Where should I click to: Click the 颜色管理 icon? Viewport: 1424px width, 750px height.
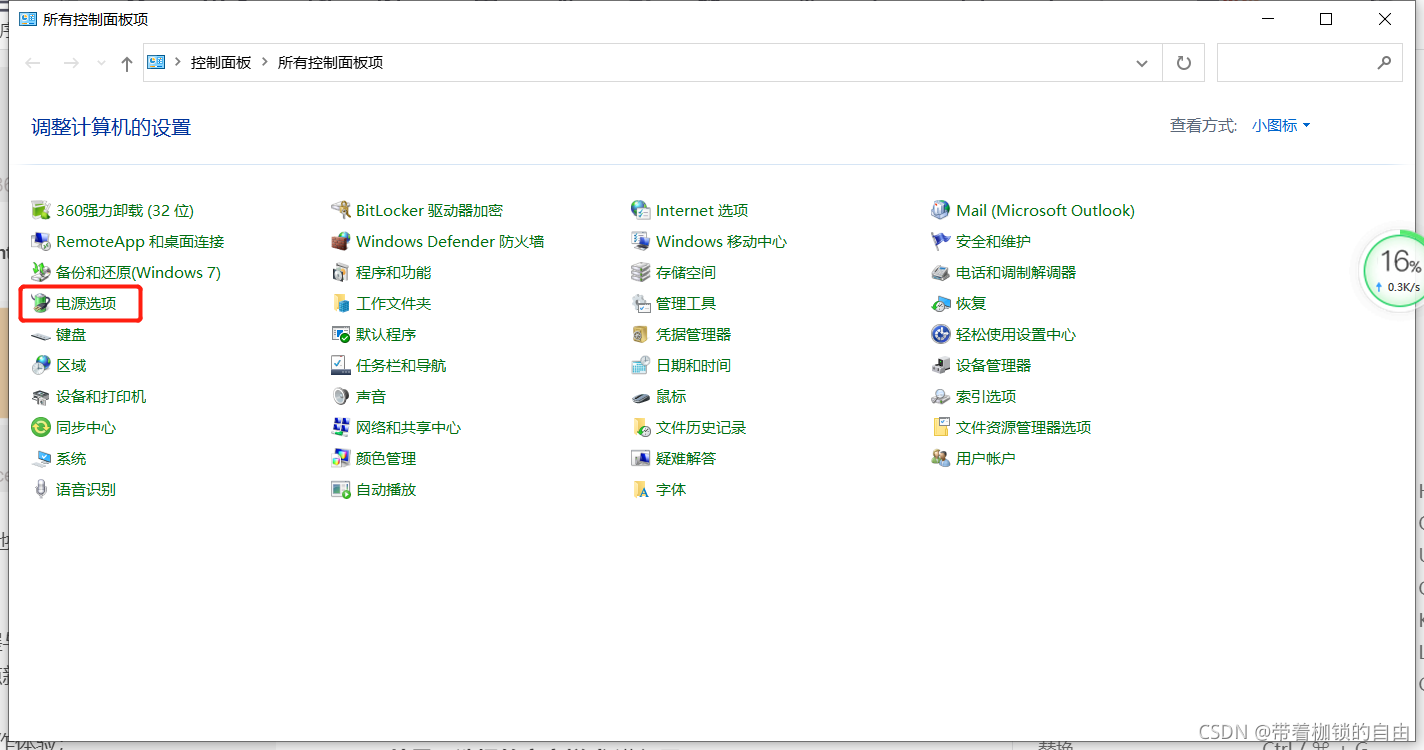(x=341, y=458)
